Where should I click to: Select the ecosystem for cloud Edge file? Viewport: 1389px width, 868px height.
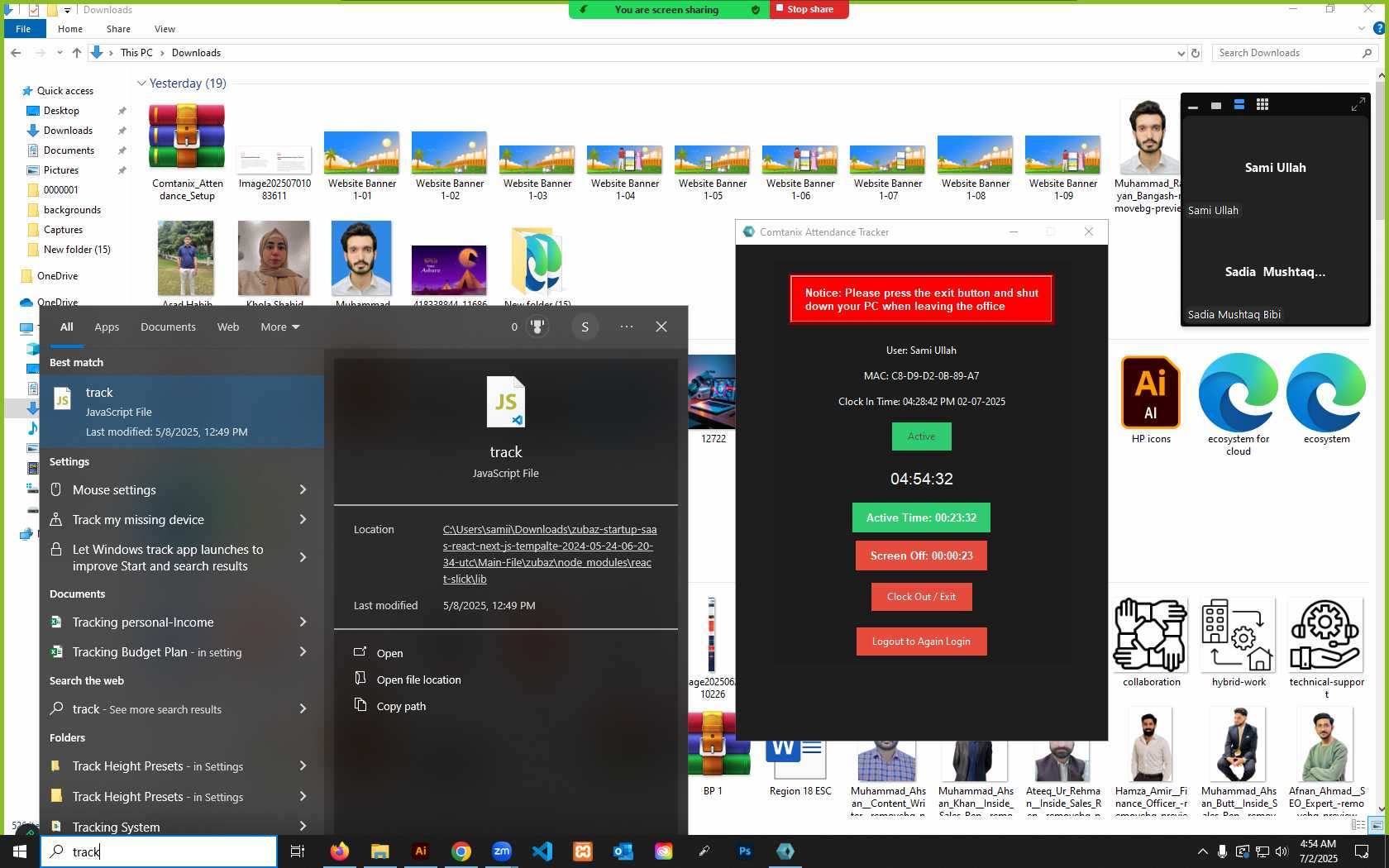(1239, 404)
